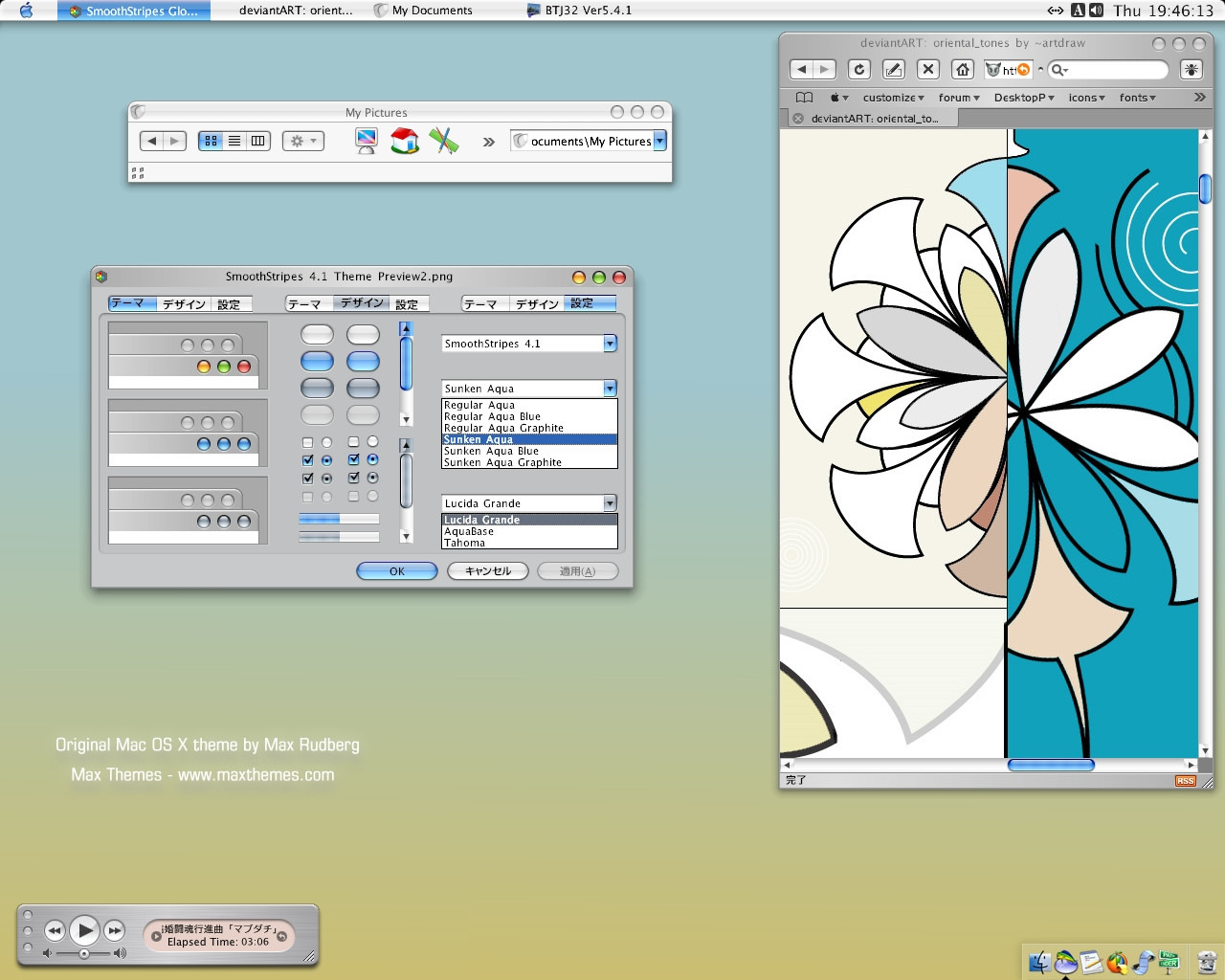Show more My Pictures toolbar items chevron
This screenshot has width=1225, height=980.
tap(489, 142)
